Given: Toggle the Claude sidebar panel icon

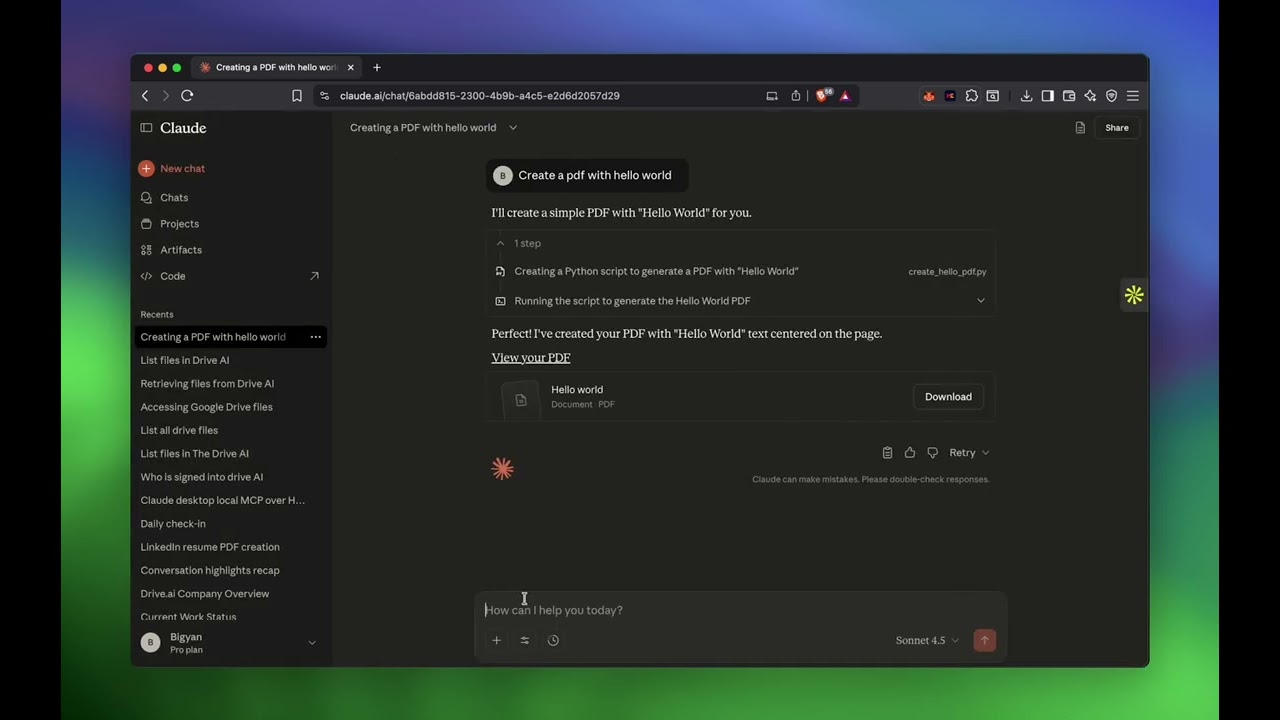Looking at the screenshot, I should pyautogui.click(x=146, y=128).
